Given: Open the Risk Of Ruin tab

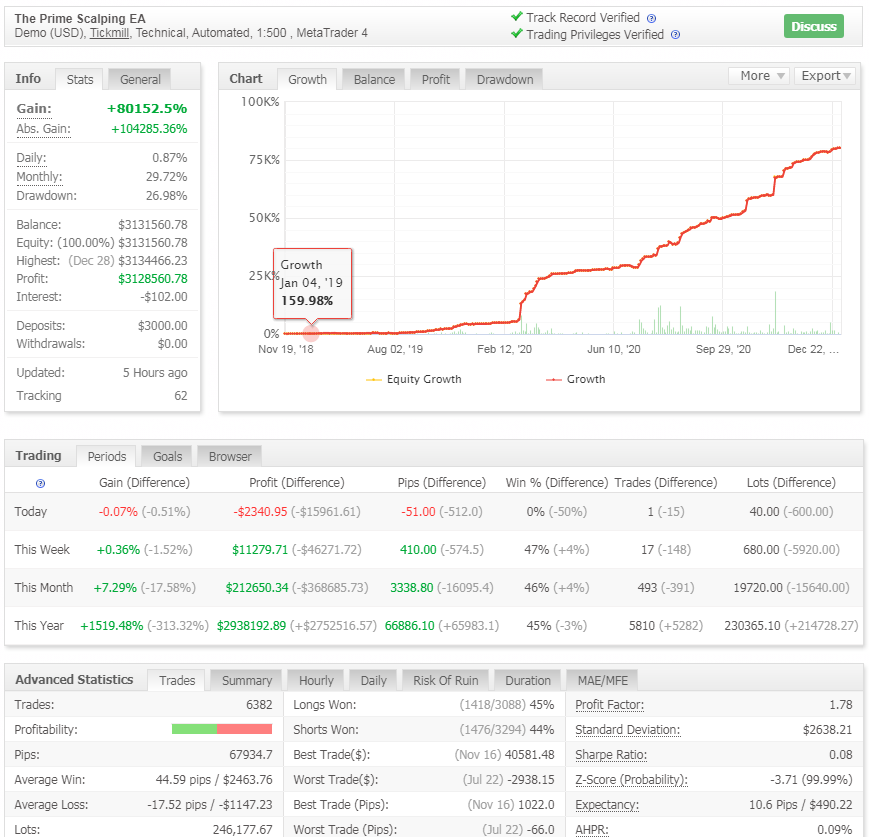Looking at the screenshot, I should [446, 680].
